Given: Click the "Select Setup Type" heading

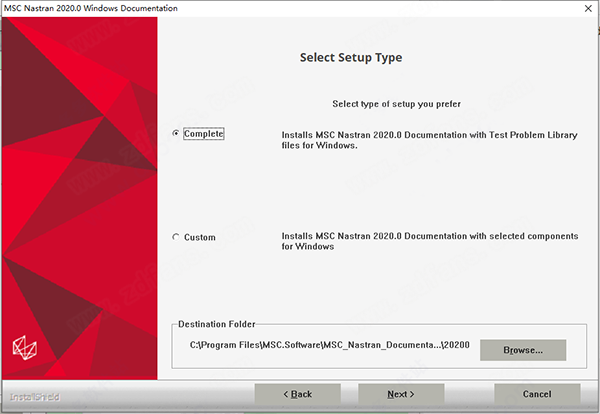Looking at the screenshot, I should (351, 57).
